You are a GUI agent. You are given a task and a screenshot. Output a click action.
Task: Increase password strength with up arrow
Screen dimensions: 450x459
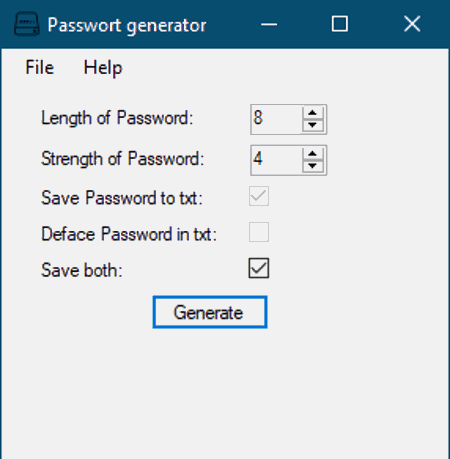[x=313, y=153]
